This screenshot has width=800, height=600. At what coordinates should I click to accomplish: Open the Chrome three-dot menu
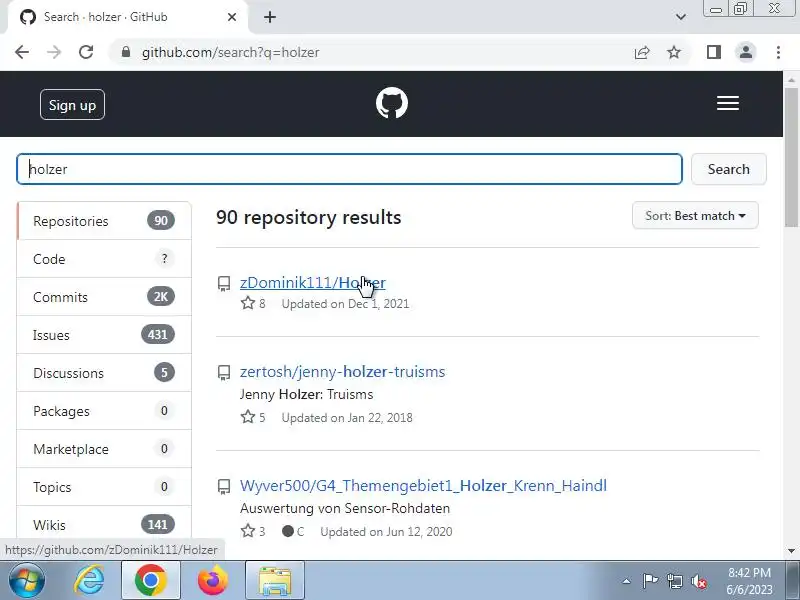tap(778, 52)
